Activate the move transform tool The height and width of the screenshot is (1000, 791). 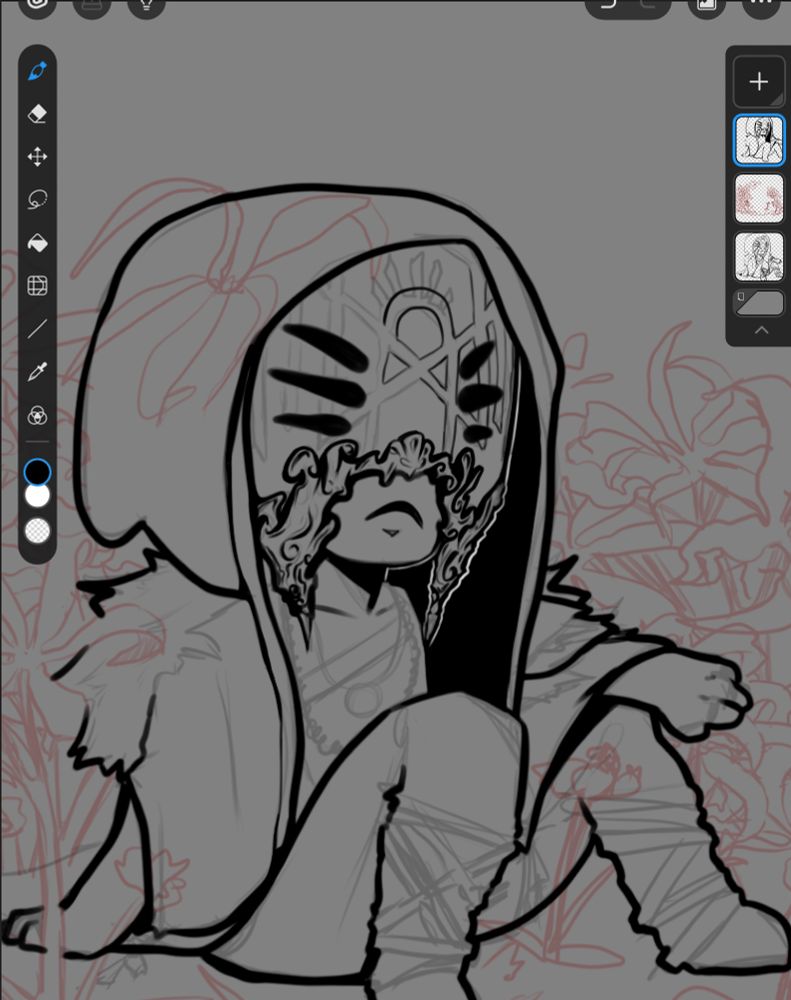pos(37,157)
